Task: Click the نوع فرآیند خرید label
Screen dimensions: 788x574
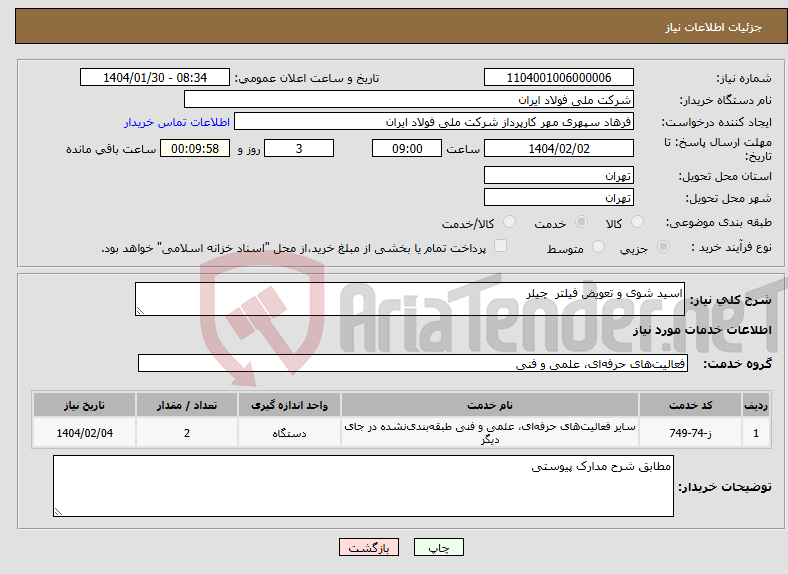Action: click(732, 247)
